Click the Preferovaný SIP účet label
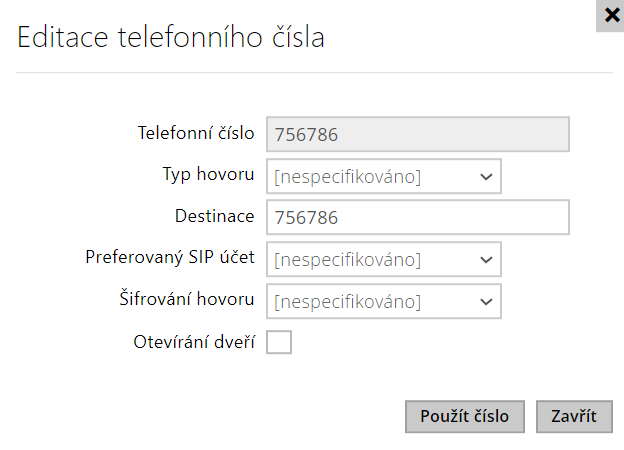This screenshot has height=450, width=624. click(x=170, y=258)
